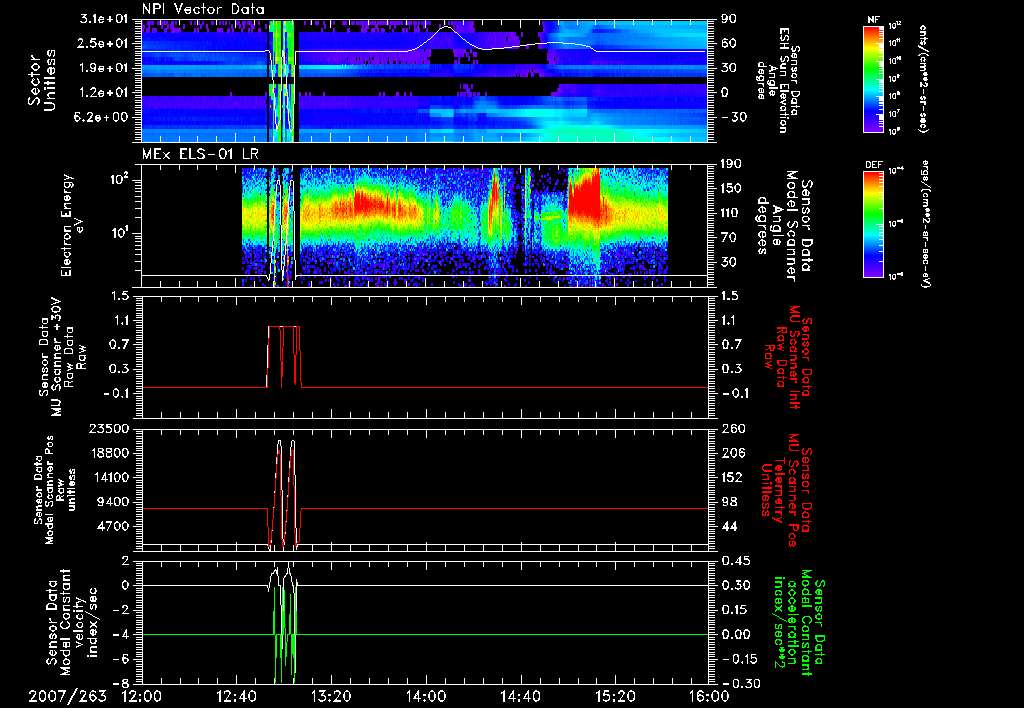Click the '98' telemetry tick value
The image size is (1024, 708).
(x=729, y=502)
